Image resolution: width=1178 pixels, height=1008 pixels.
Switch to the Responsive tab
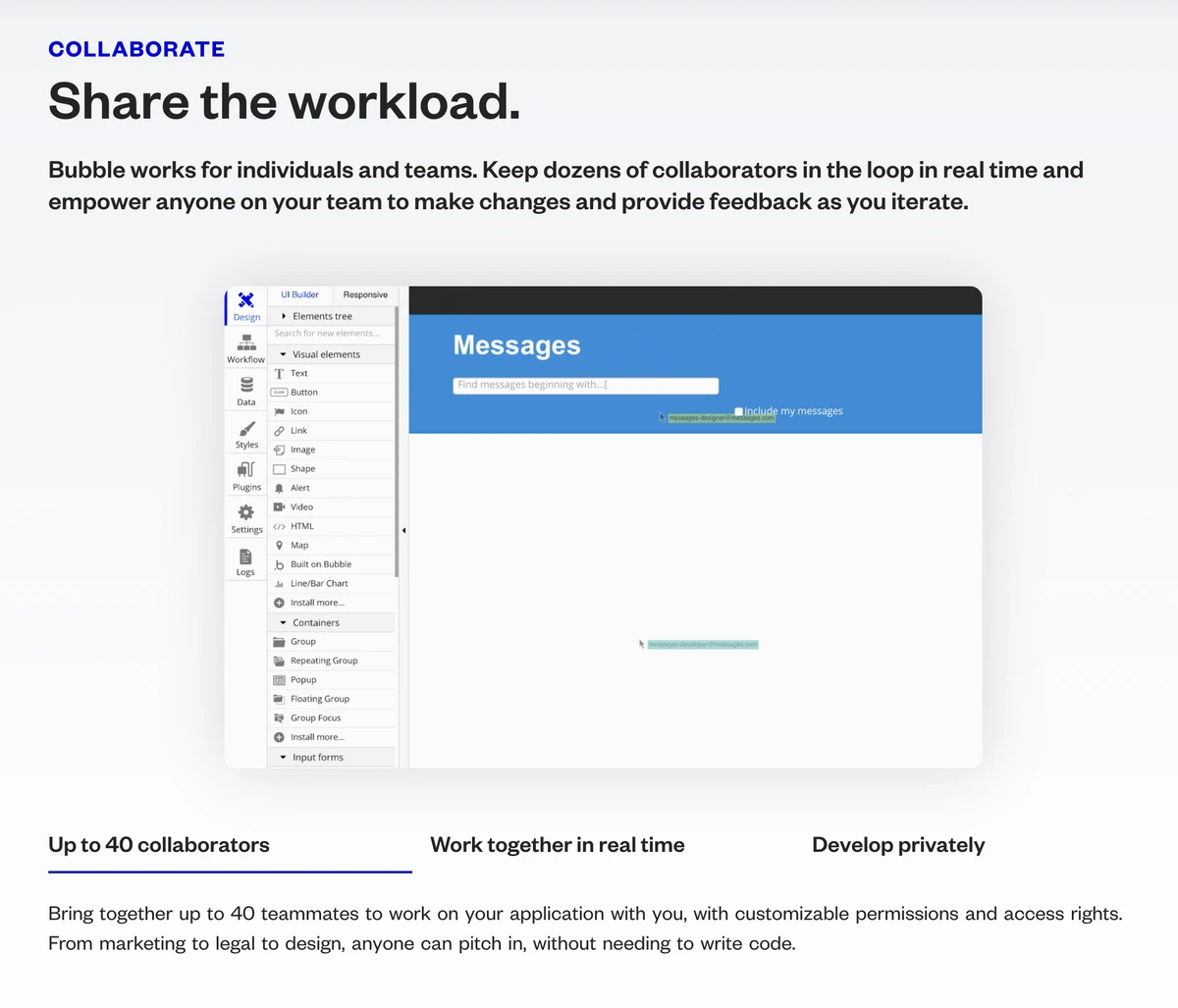tap(365, 294)
